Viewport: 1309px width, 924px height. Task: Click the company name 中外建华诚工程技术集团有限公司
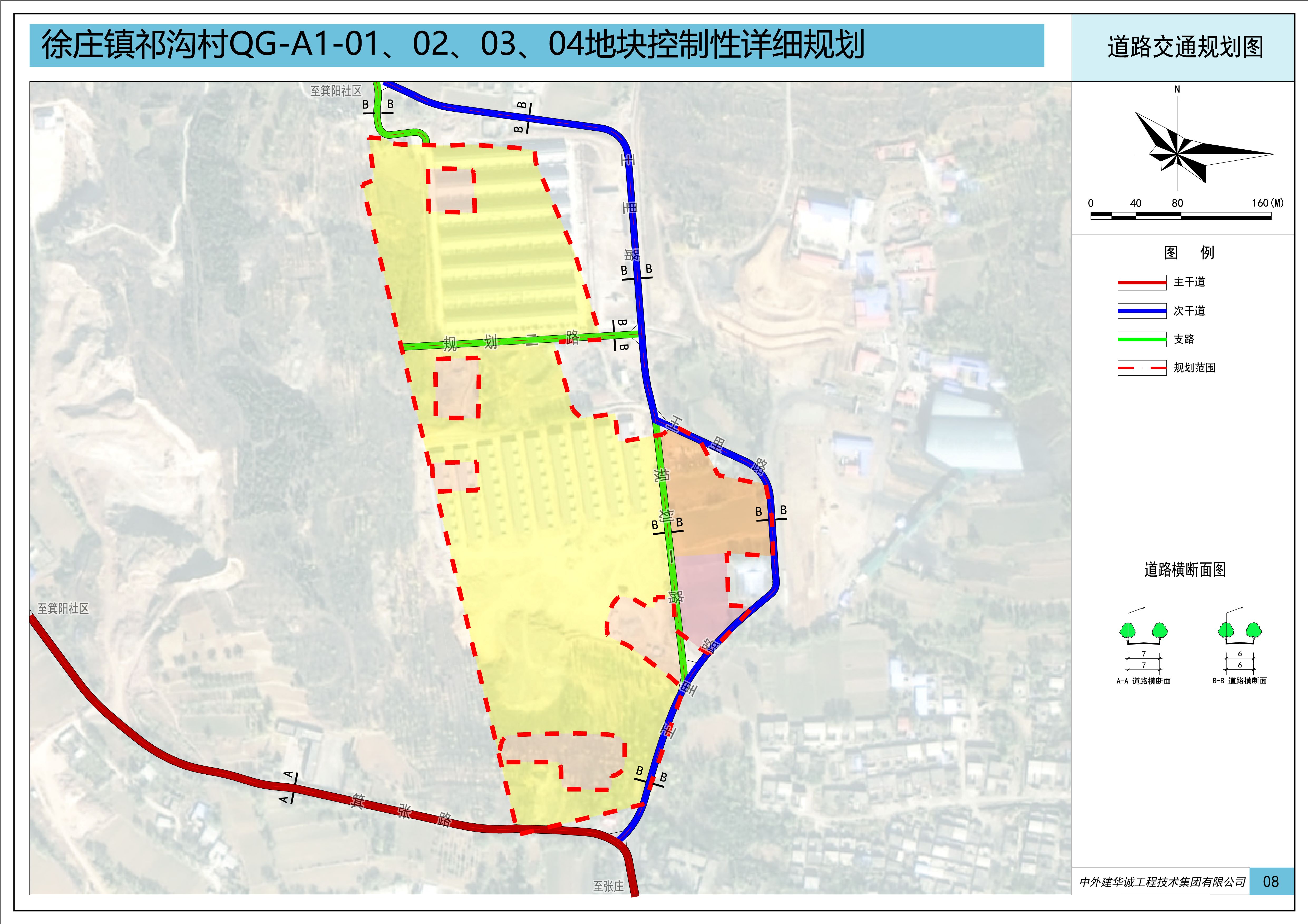point(1162,882)
